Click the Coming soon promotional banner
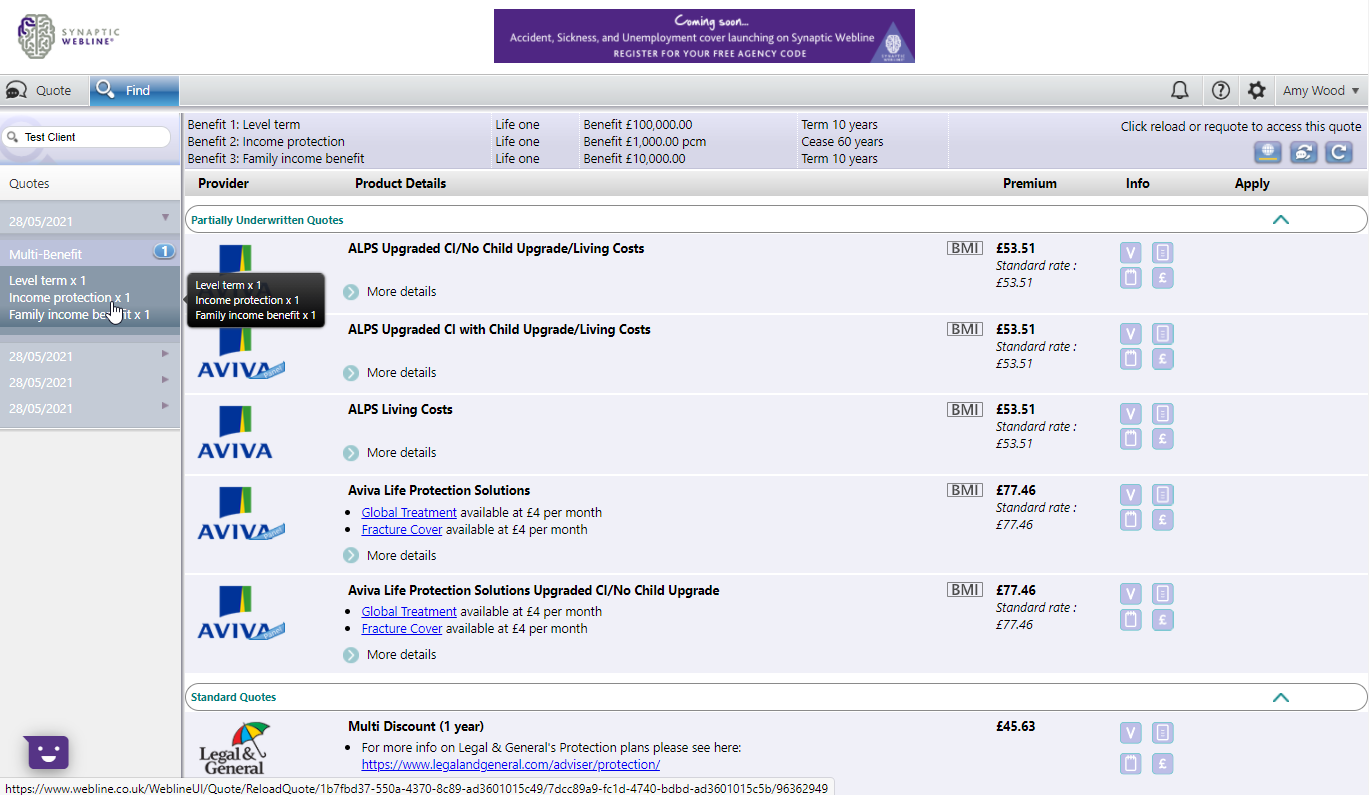 (x=704, y=36)
